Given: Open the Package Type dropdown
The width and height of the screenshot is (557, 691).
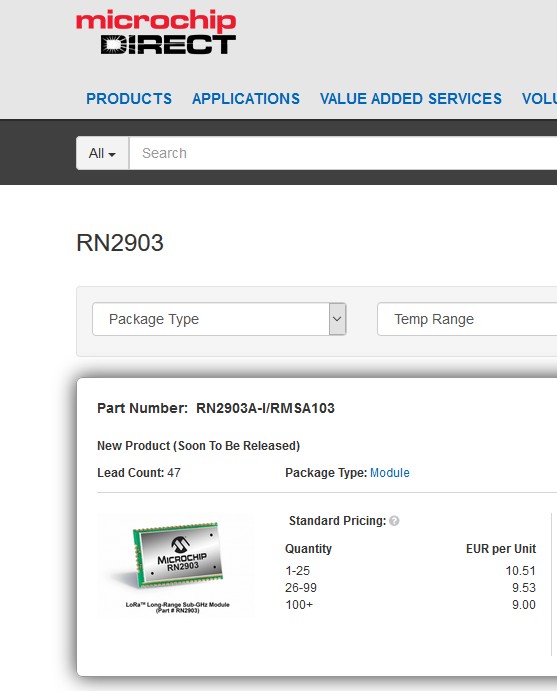Looking at the screenshot, I should pos(219,319).
